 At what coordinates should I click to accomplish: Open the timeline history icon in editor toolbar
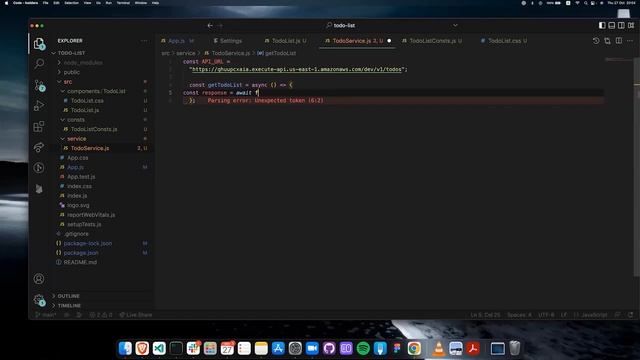pyautogui.click(x=596, y=41)
